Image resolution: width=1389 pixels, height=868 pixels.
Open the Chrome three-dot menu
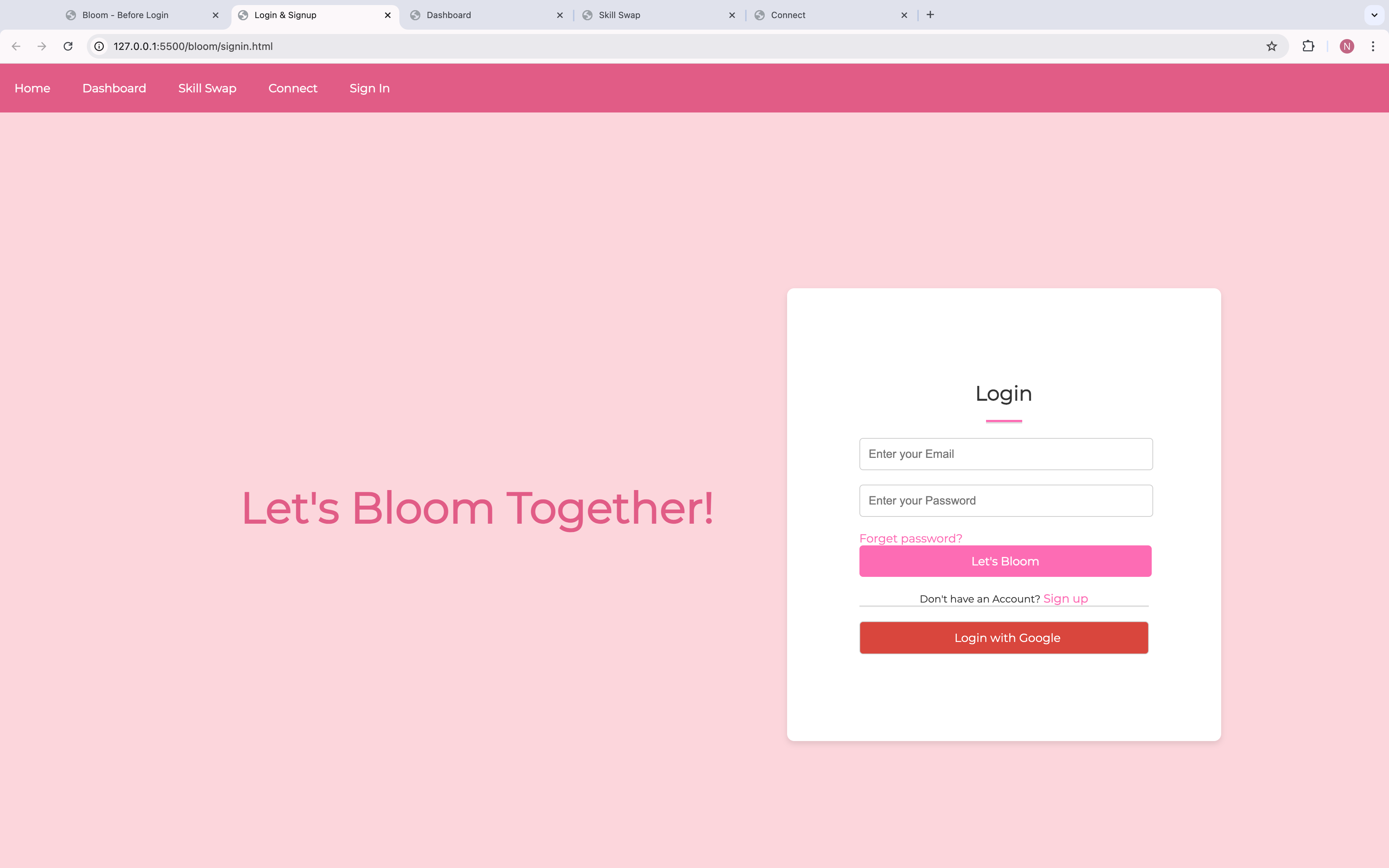[1373, 46]
